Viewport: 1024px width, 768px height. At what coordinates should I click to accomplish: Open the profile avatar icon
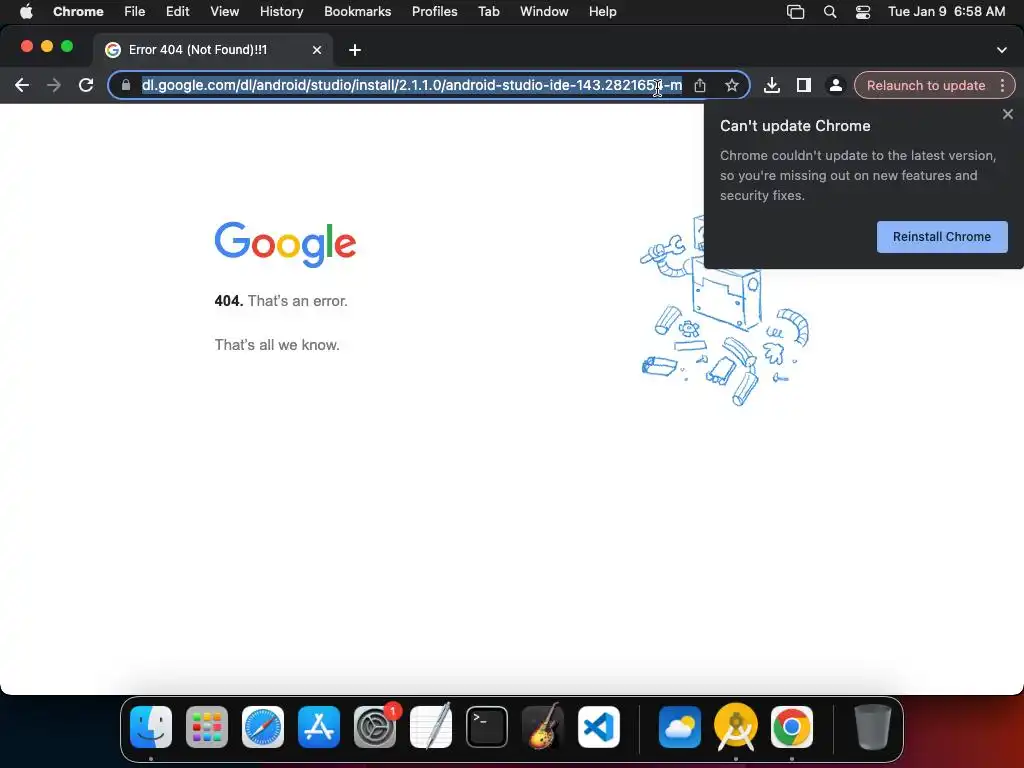(x=835, y=85)
